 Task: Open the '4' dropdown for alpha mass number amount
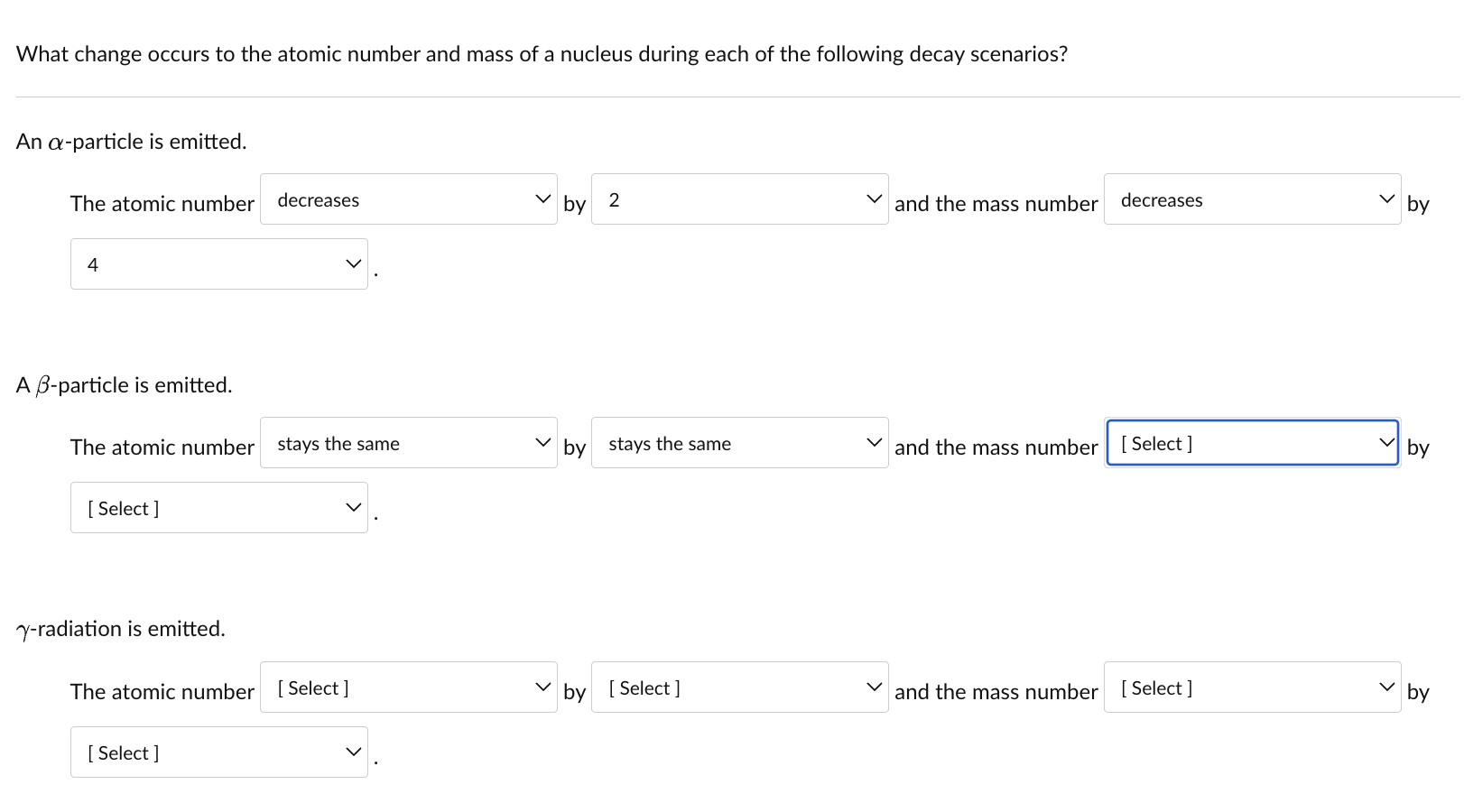(218, 263)
